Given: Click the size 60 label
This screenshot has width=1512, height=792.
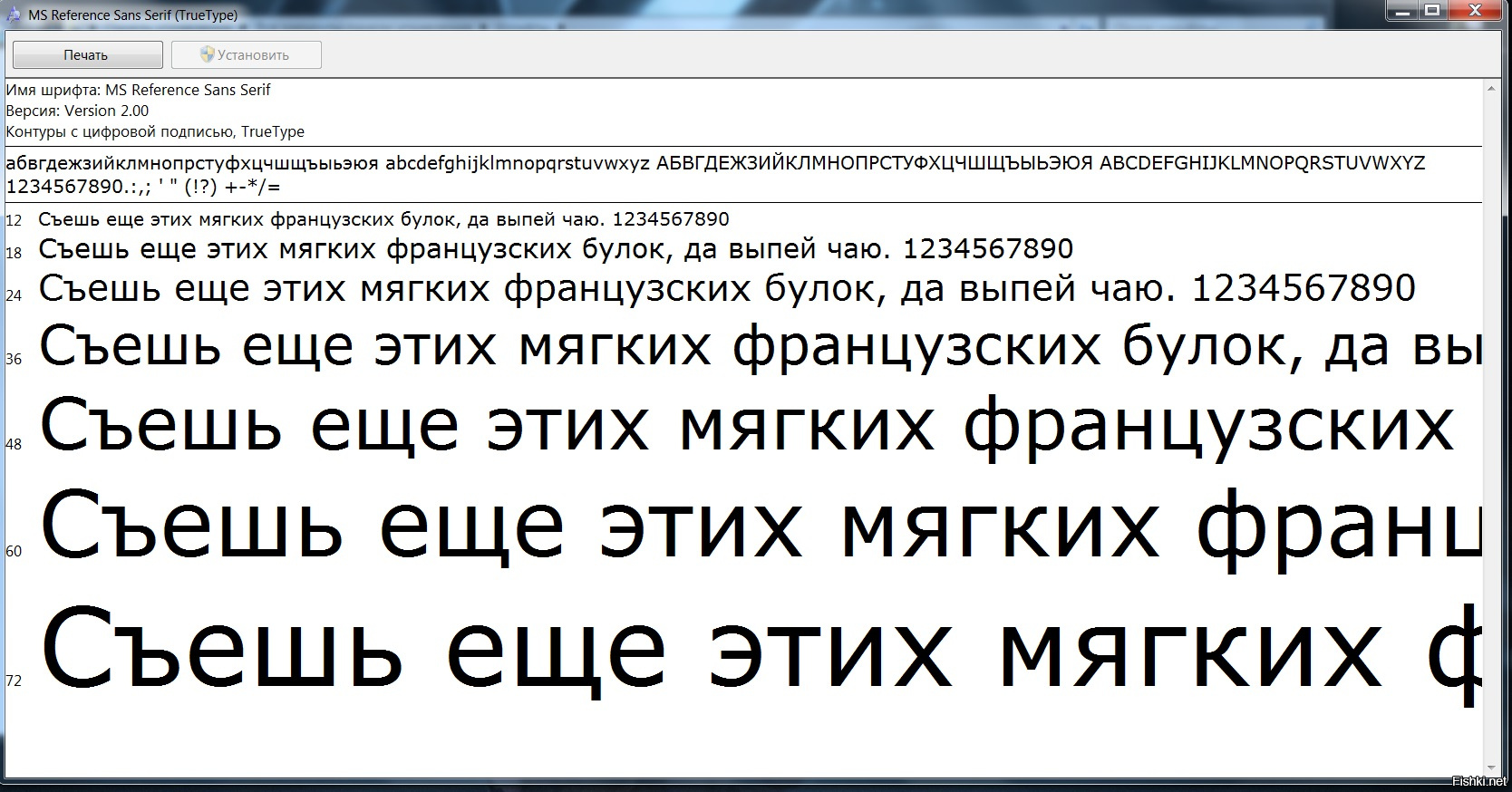Looking at the screenshot, I should (x=14, y=551).
